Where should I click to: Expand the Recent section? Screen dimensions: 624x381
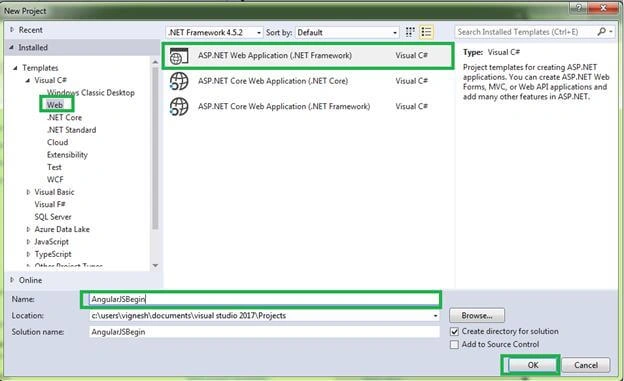pos(12,29)
